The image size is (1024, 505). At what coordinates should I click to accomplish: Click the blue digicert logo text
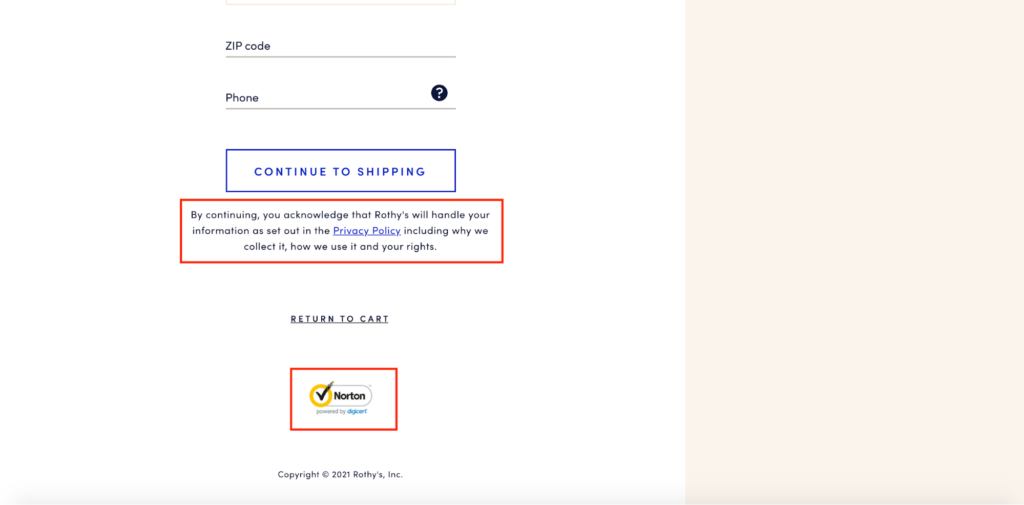pyautogui.click(x=357, y=412)
